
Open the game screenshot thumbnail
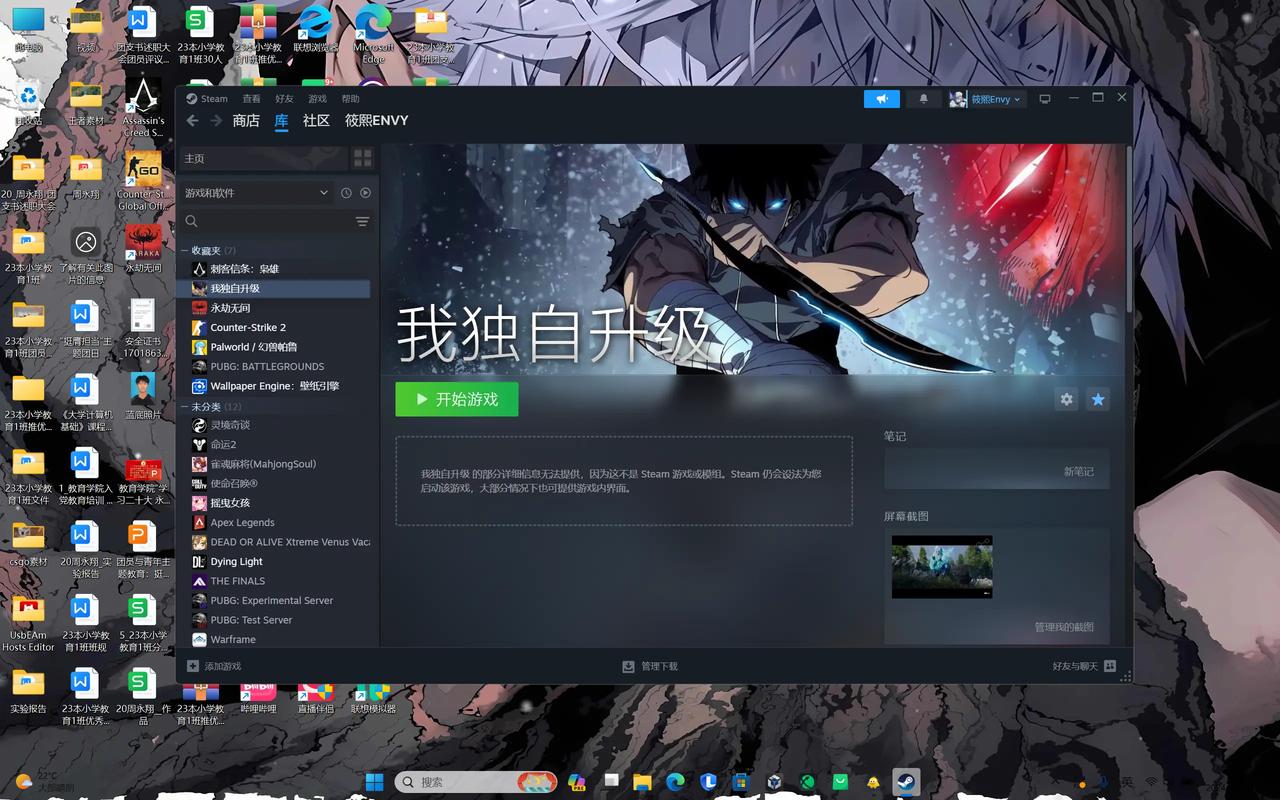942,567
